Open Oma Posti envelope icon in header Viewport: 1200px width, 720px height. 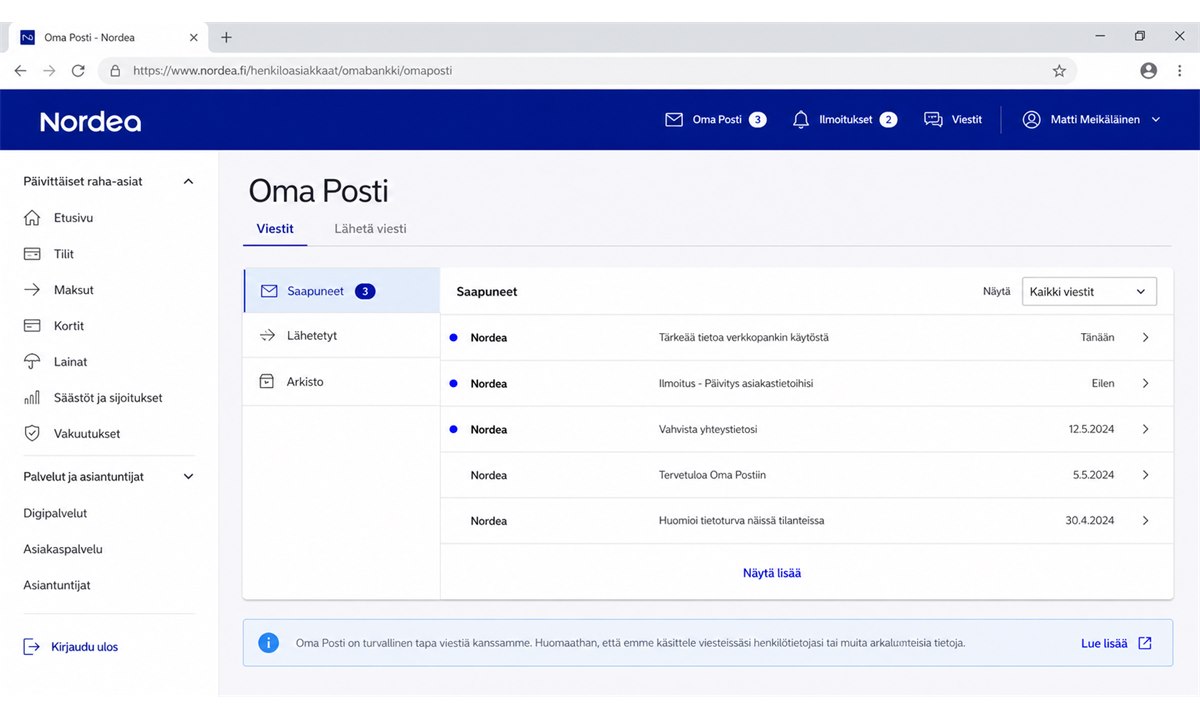tap(674, 119)
